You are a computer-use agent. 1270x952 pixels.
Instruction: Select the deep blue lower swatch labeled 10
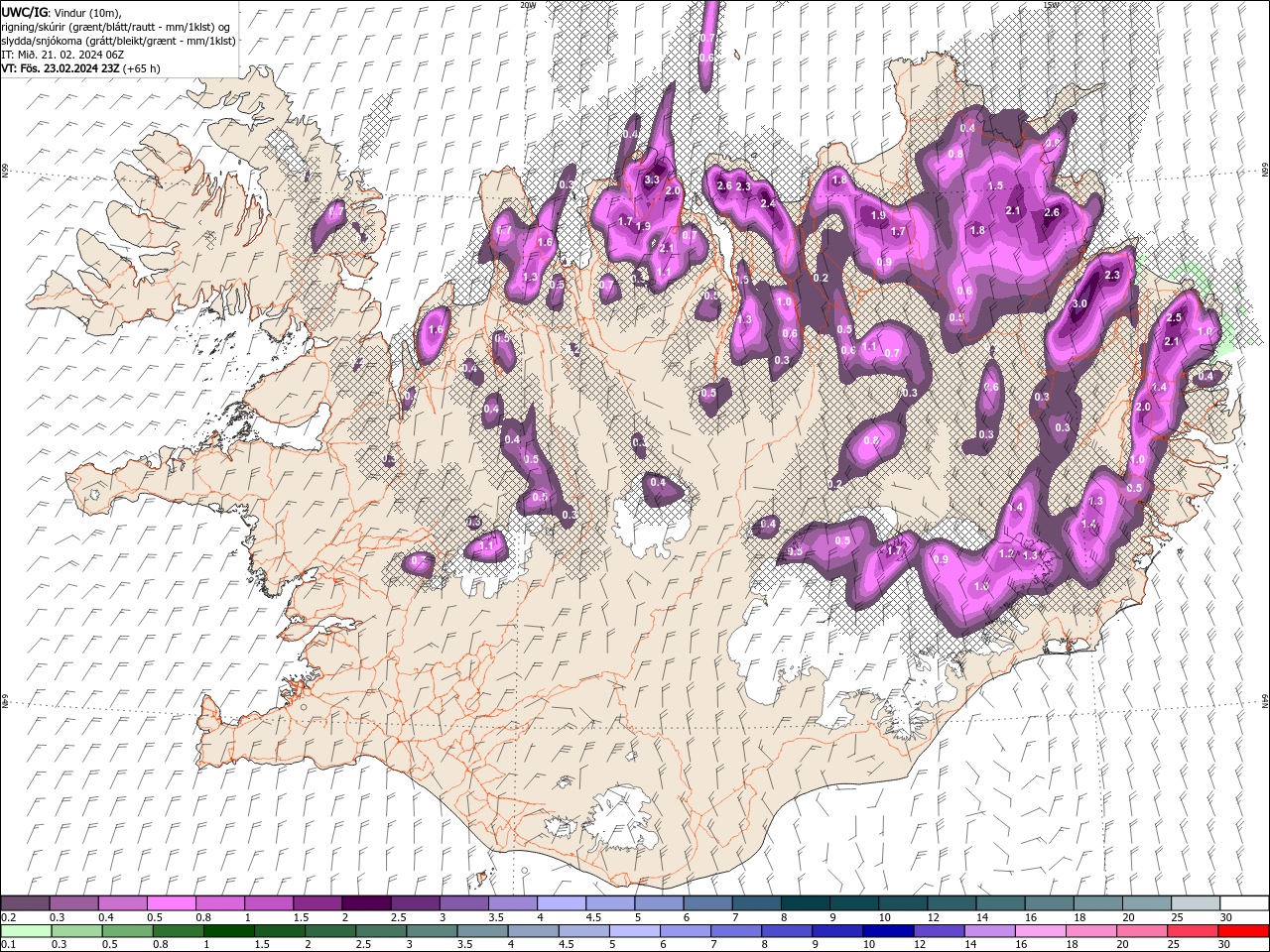pos(887,931)
